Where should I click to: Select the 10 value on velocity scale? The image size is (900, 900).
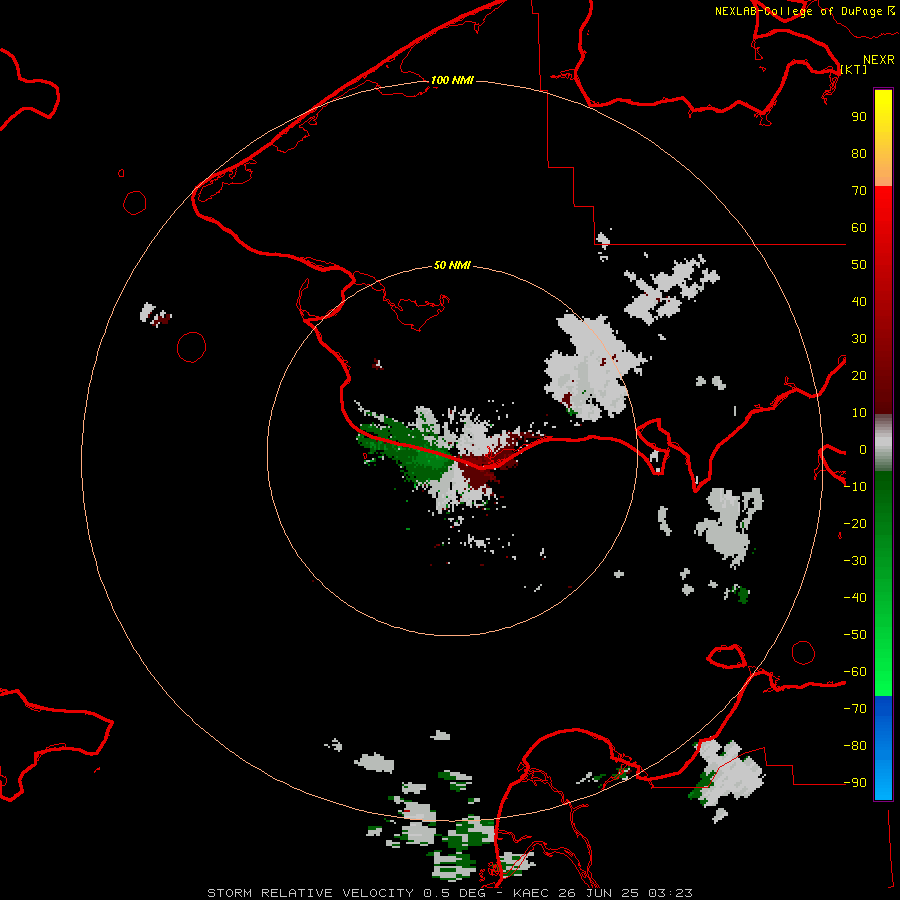coord(859,413)
